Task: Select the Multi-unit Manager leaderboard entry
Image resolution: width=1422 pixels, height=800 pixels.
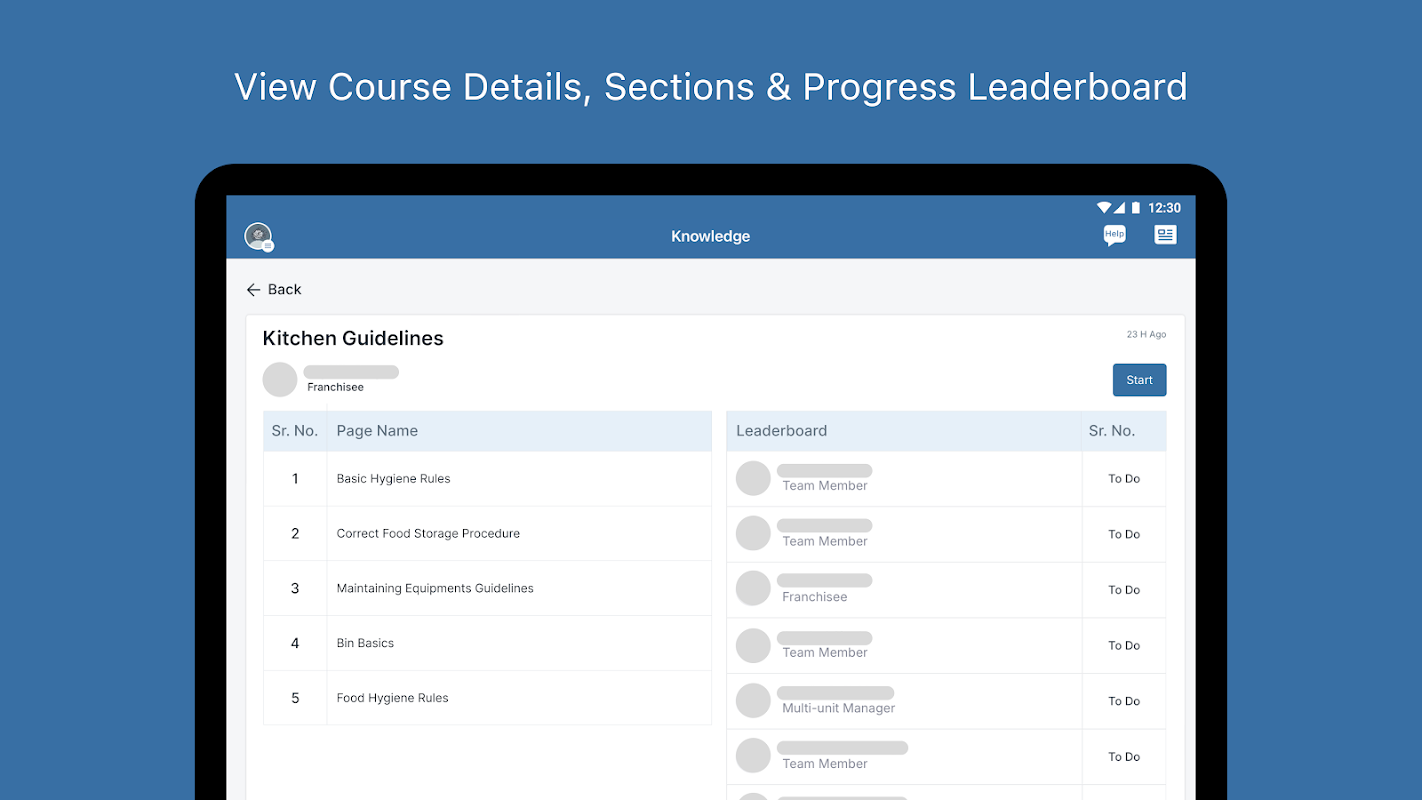Action: coord(838,701)
